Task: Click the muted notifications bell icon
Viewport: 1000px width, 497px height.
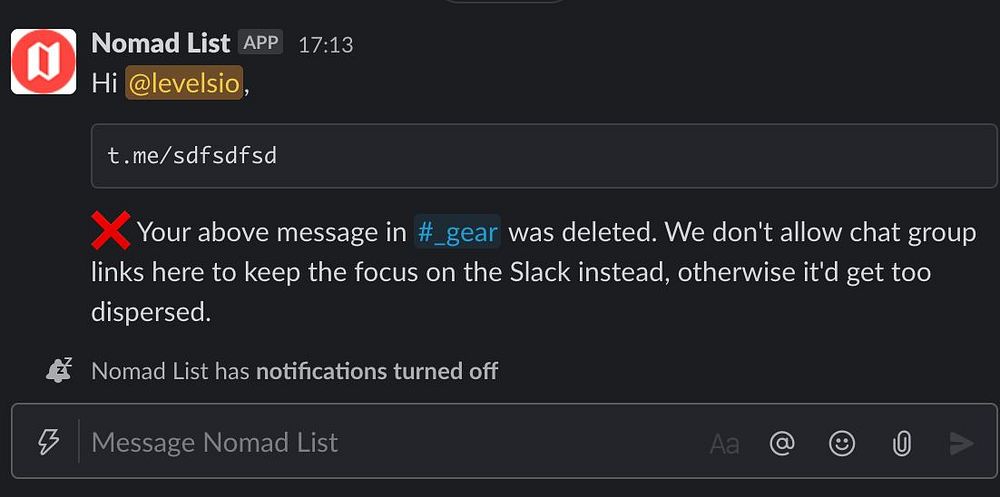Action: click(59, 370)
